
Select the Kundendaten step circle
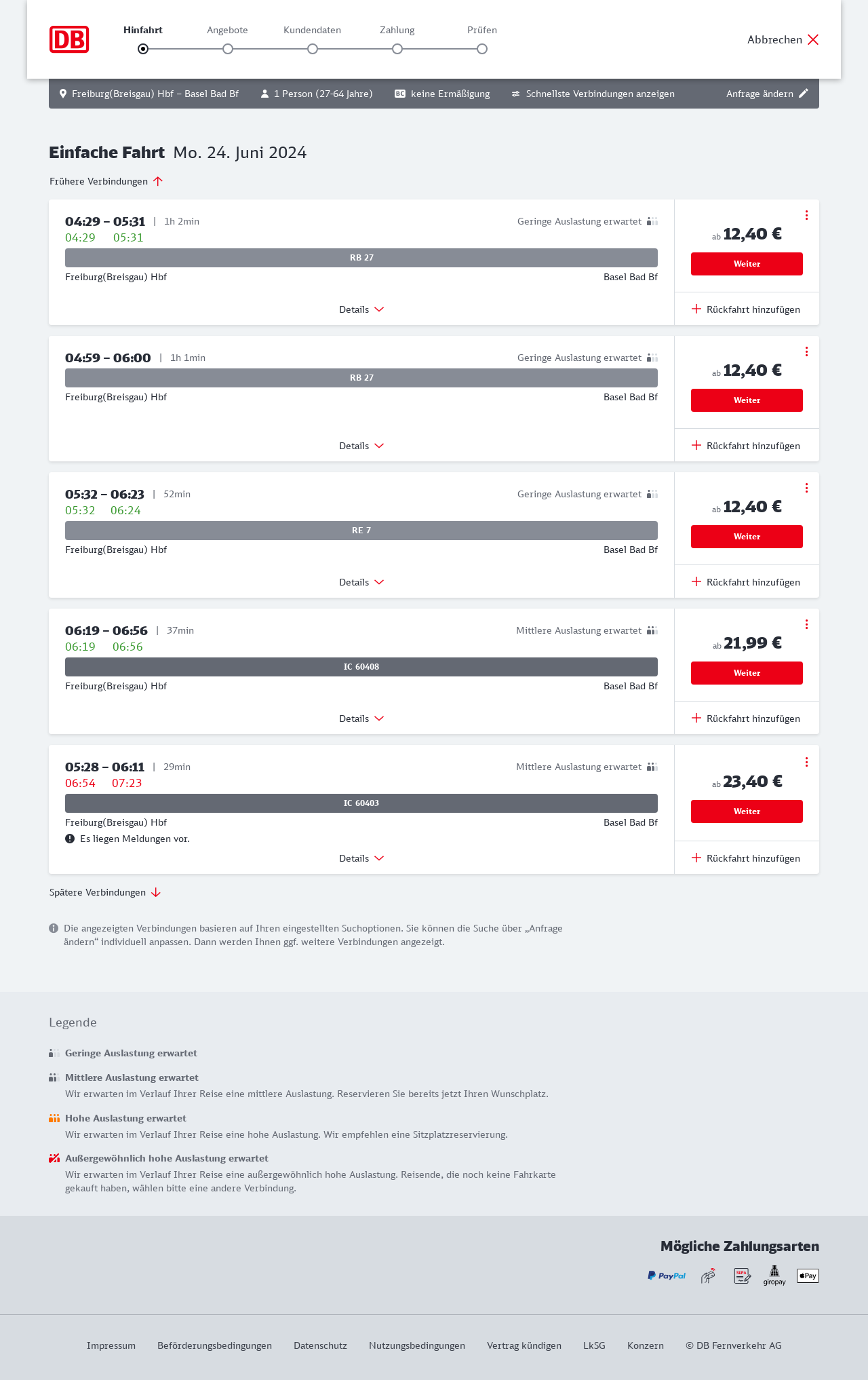point(313,49)
